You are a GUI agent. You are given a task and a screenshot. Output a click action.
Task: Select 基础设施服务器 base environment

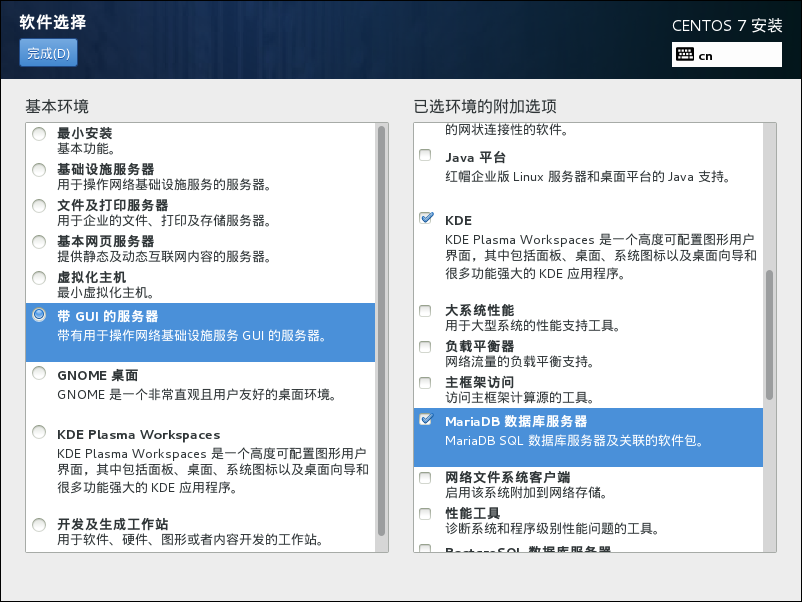(39, 170)
